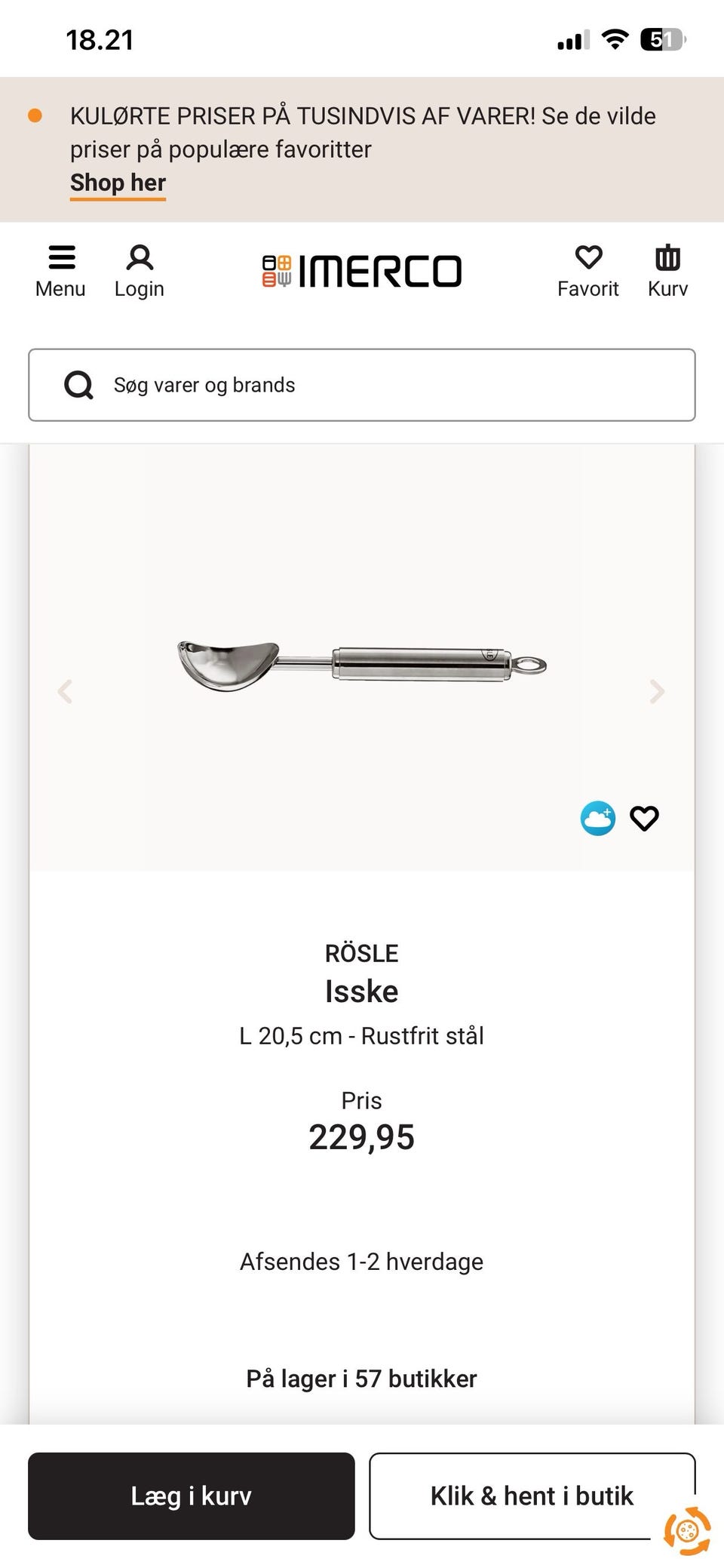
Task: Tap På lager i 57 butikker text
Action: pos(362,1379)
